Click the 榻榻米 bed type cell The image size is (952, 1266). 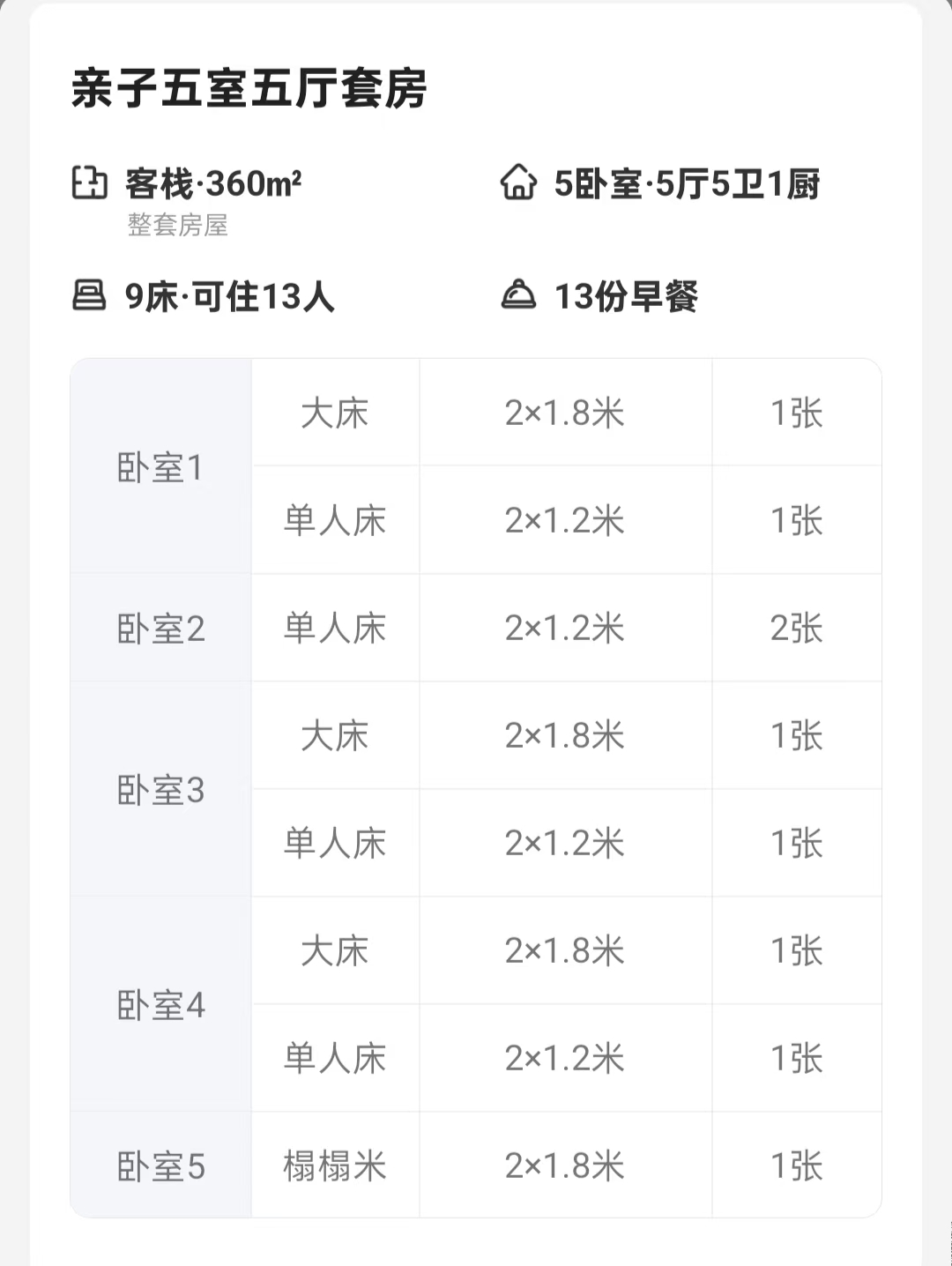(x=335, y=1166)
